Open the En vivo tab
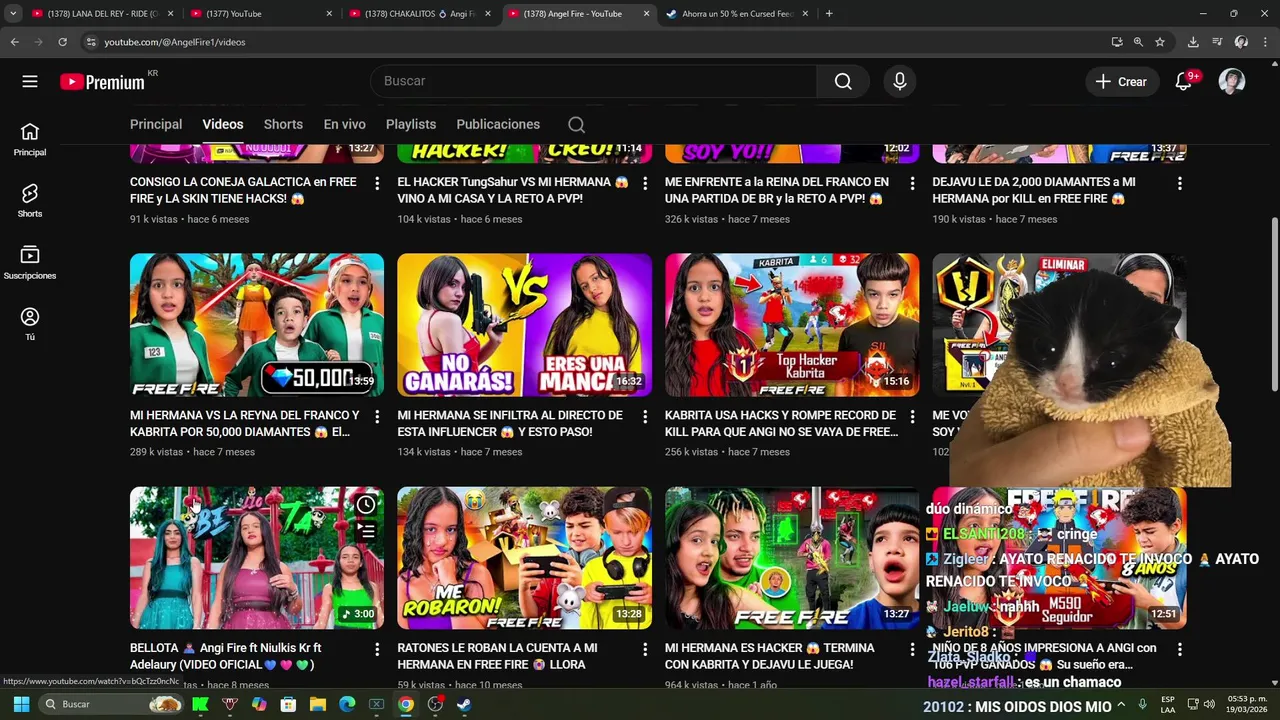Screen dimensions: 1280x720 tap(344, 124)
